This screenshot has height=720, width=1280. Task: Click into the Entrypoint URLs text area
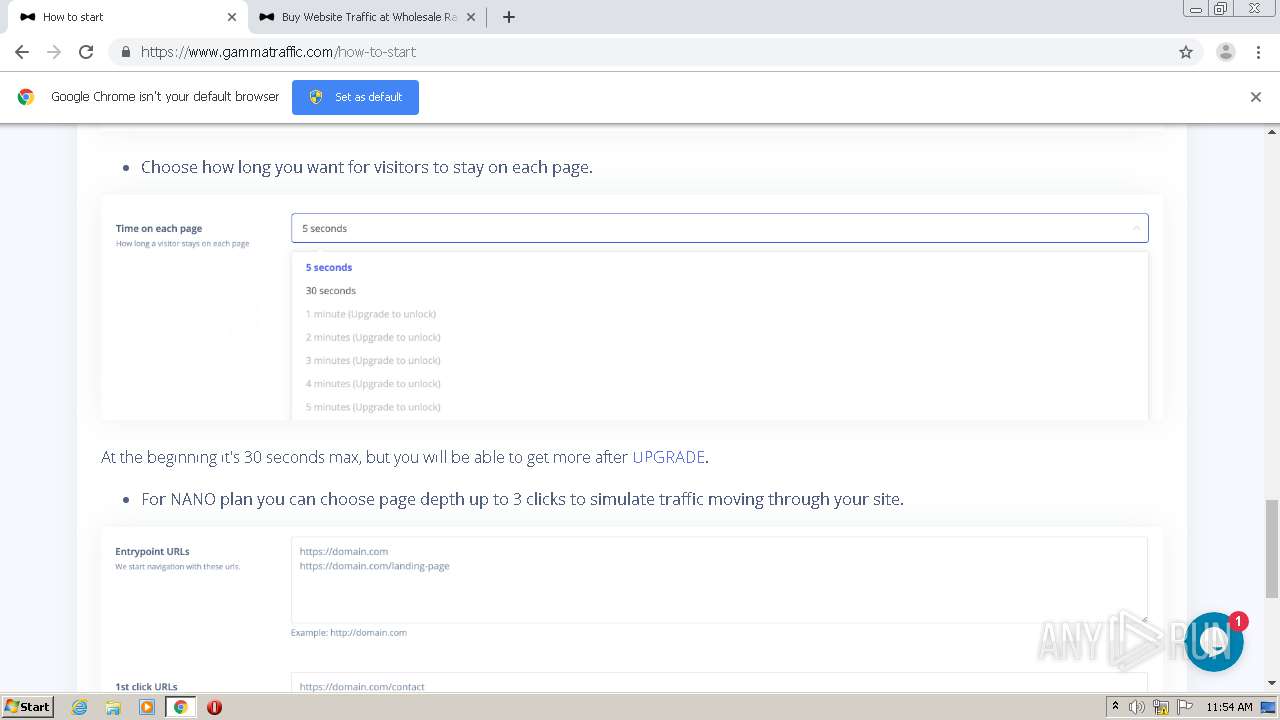point(719,580)
